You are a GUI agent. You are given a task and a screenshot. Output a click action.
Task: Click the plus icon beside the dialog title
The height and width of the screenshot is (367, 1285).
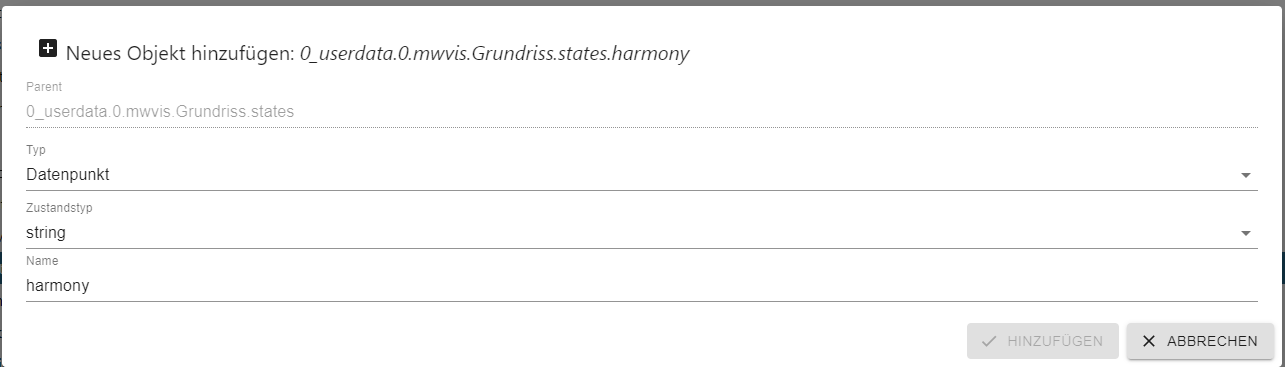click(48, 48)
